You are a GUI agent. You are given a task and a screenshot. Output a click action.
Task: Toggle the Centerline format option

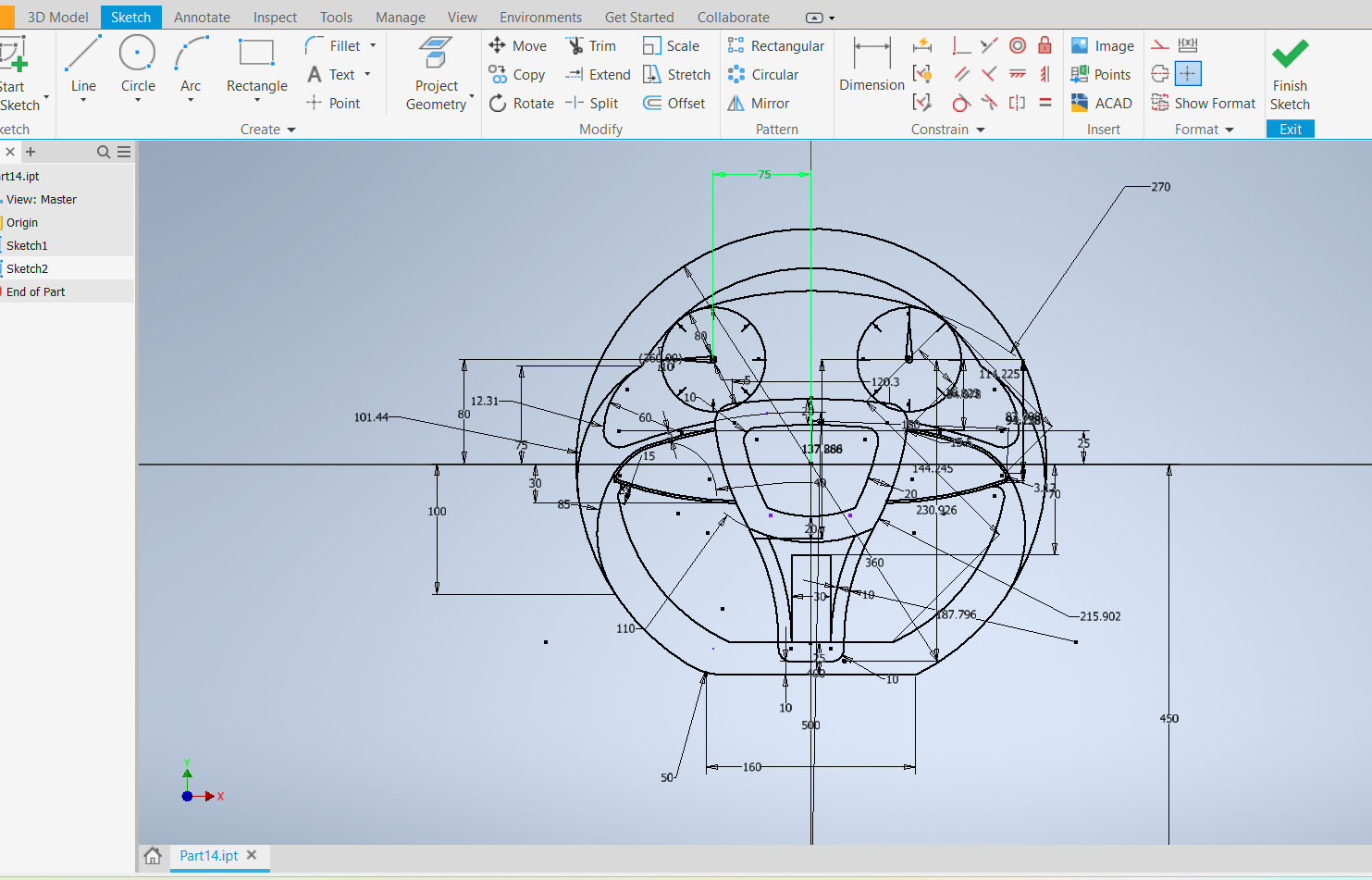(1160, 74)
